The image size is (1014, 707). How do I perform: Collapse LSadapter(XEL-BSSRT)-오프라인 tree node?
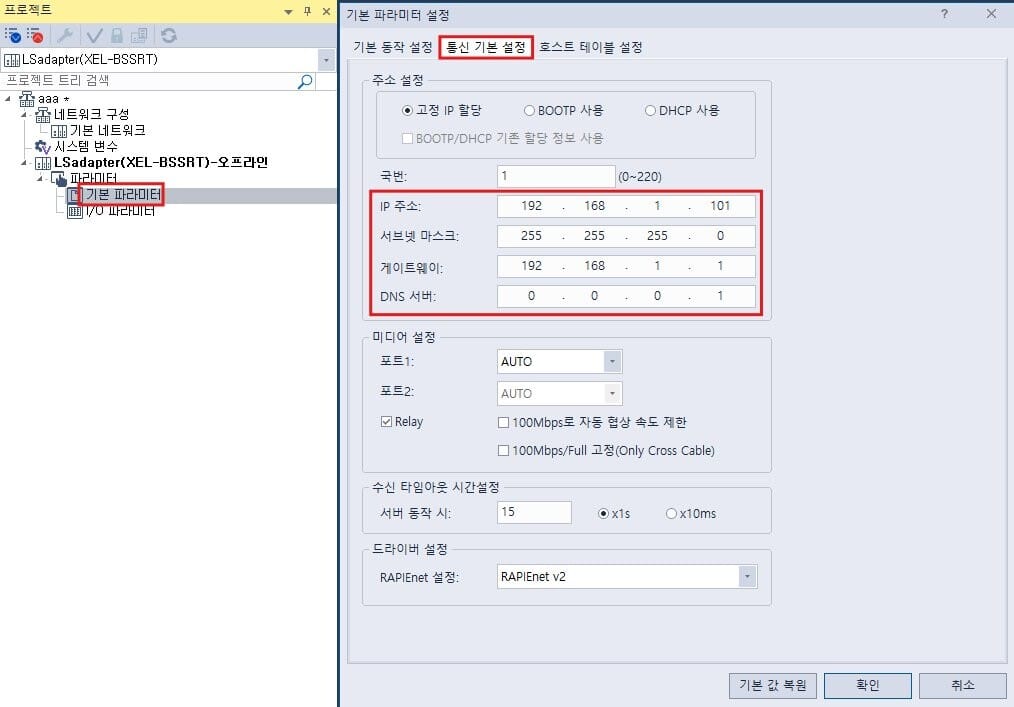tap(24, 163)
